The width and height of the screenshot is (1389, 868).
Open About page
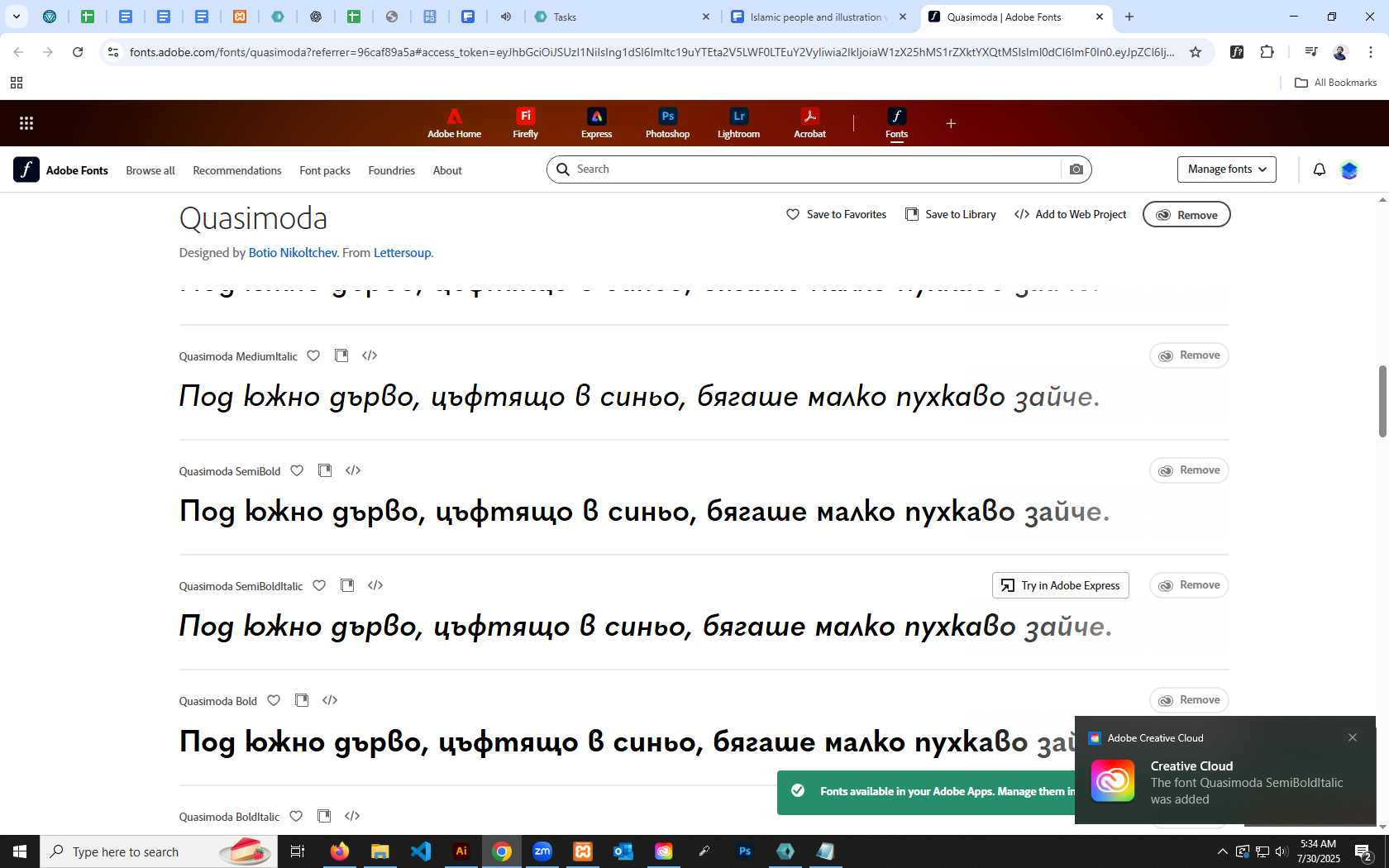pos(447,170)
